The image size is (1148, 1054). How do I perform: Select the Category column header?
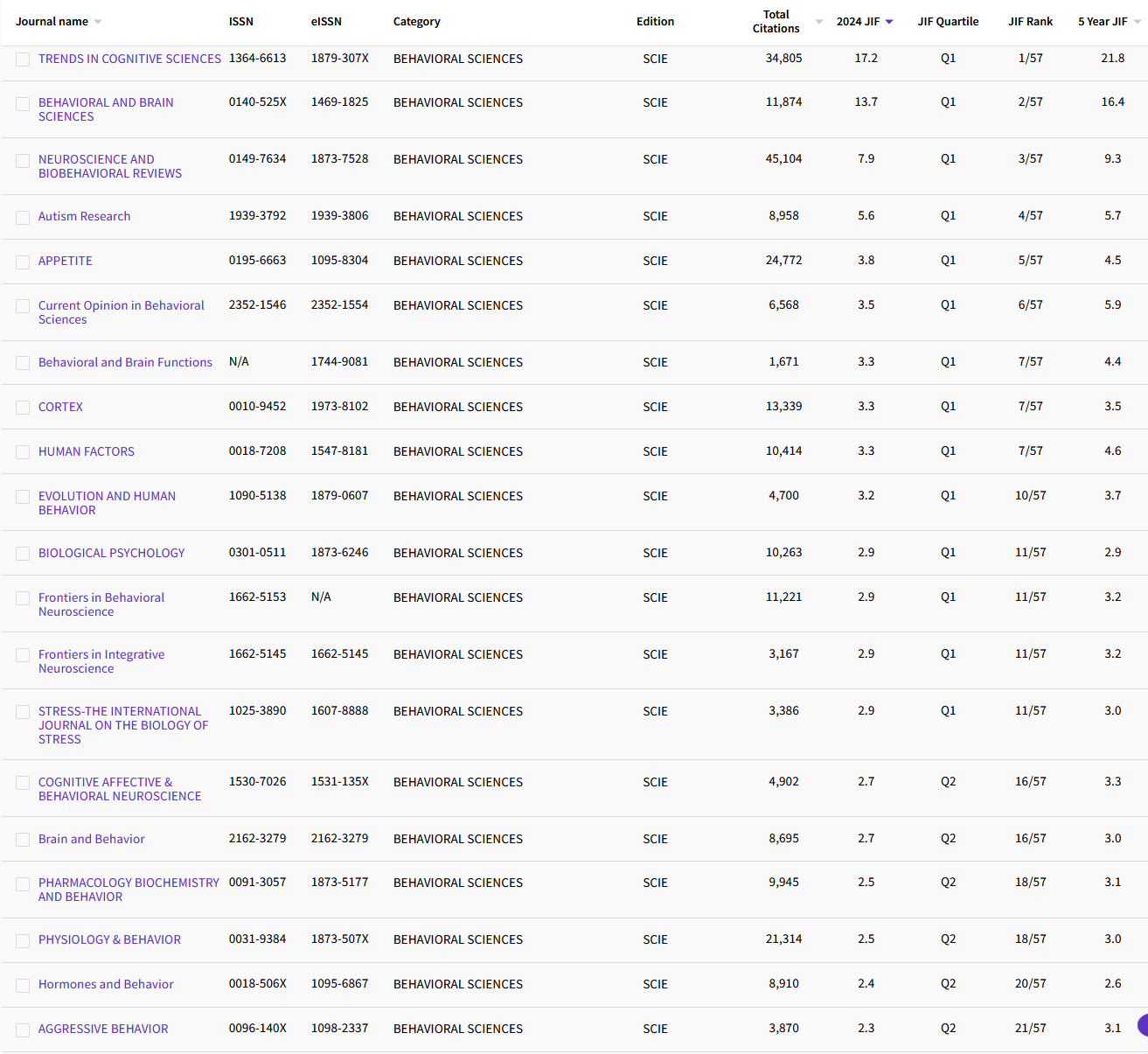coord(416,22)
